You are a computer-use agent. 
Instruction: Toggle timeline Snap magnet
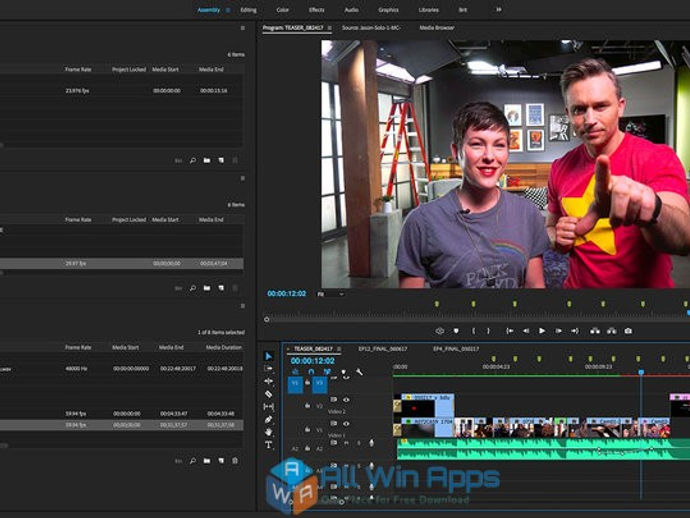tap(311, 372)
